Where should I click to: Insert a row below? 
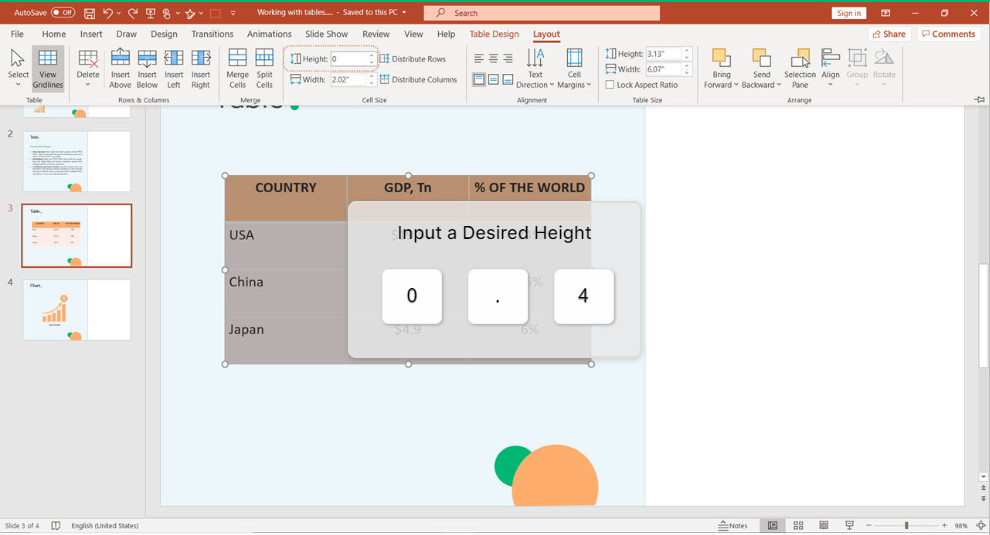coord(147,68)
